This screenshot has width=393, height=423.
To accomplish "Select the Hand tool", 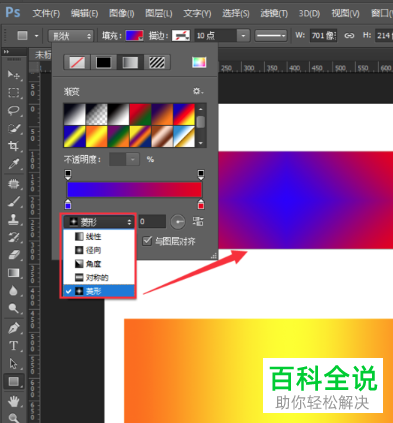I will [x=13, y=401].
